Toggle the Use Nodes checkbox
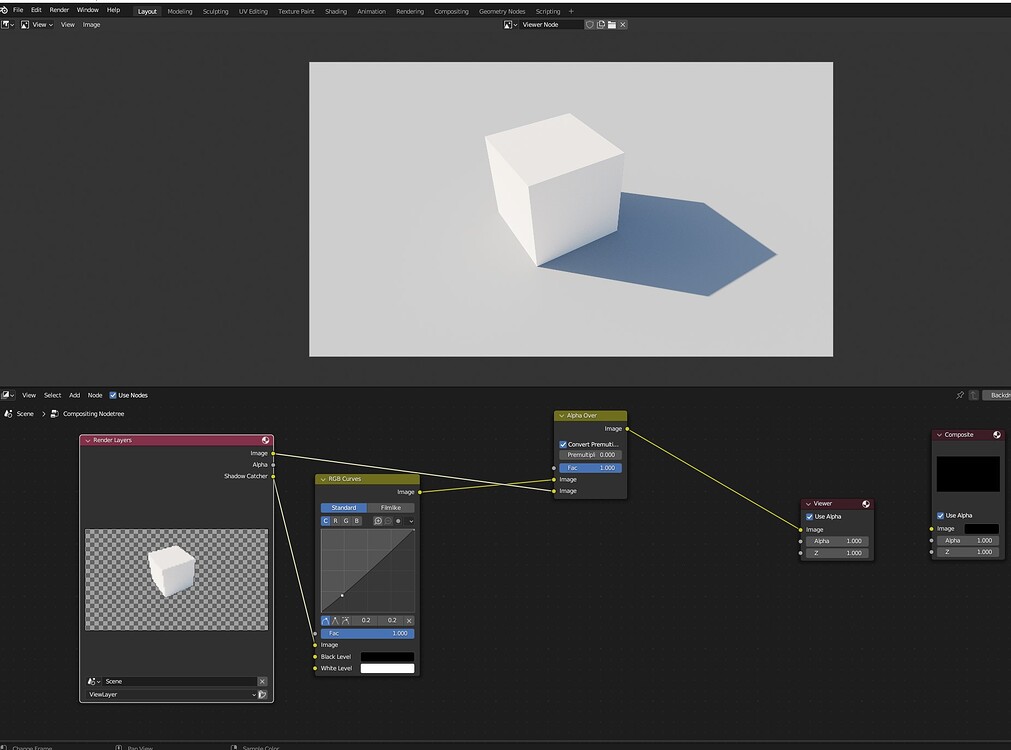The height and width of the screenshot is (750, 1011). [113, 395]
